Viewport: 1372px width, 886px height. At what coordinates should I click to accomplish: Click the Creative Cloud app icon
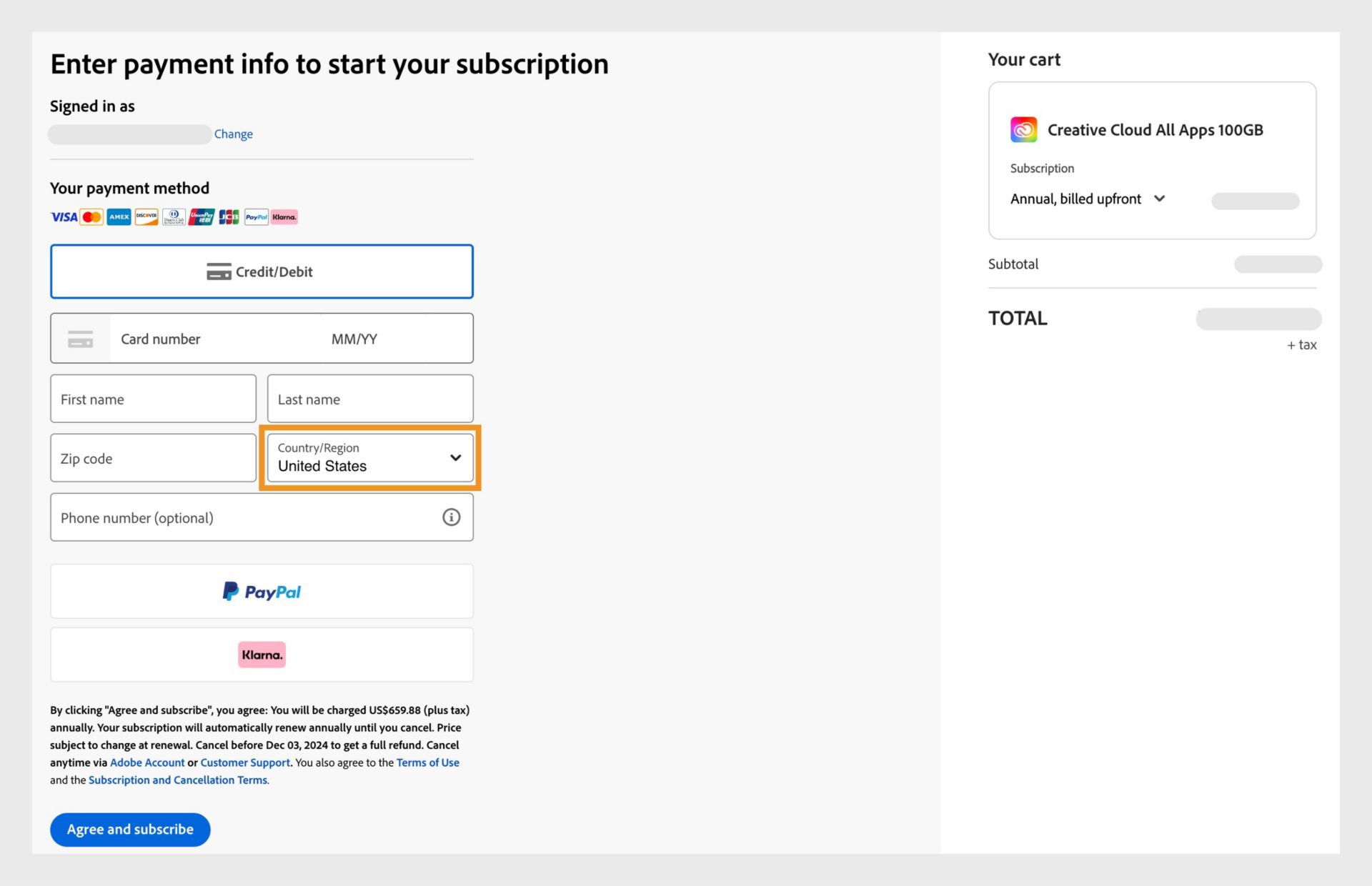pyautogui.click(x=1023, y=129)
